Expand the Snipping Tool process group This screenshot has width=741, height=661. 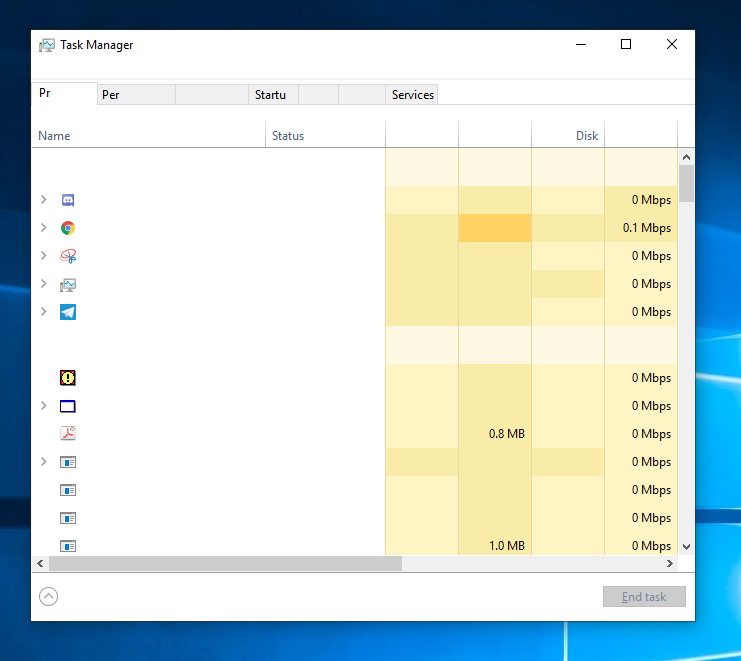[43, 256]
